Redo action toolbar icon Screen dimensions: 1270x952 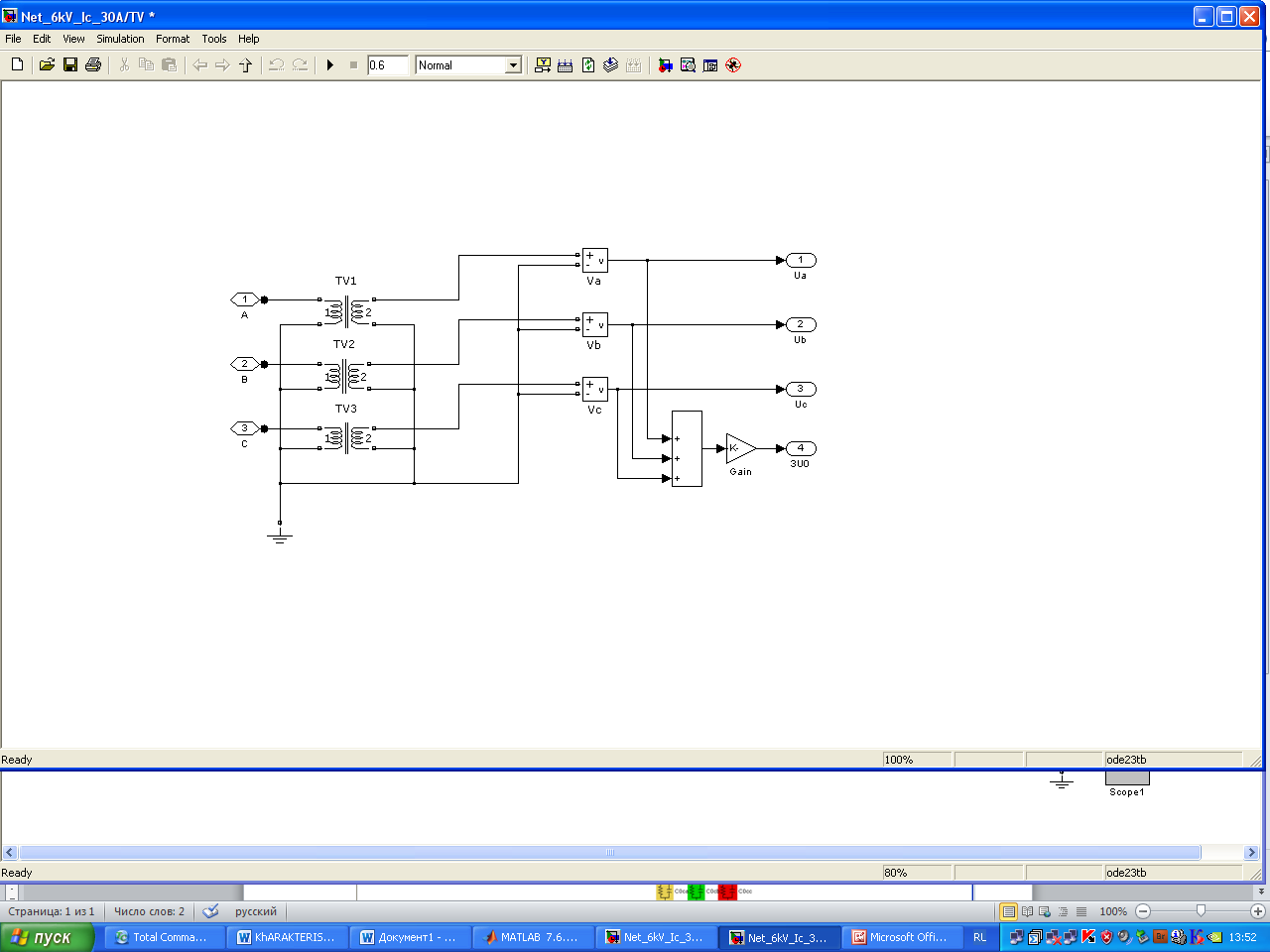(299, 64)
